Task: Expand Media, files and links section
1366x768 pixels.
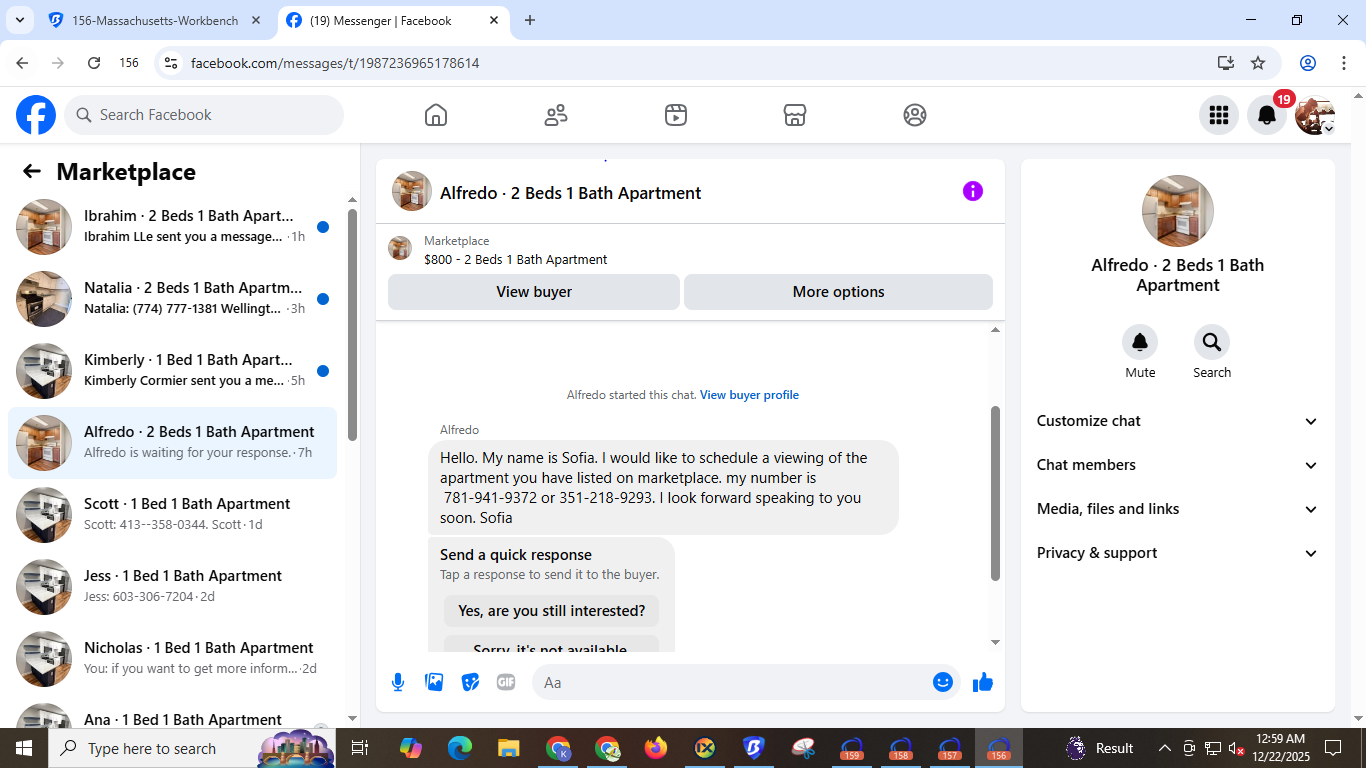Action: [x=1178, y=509]
